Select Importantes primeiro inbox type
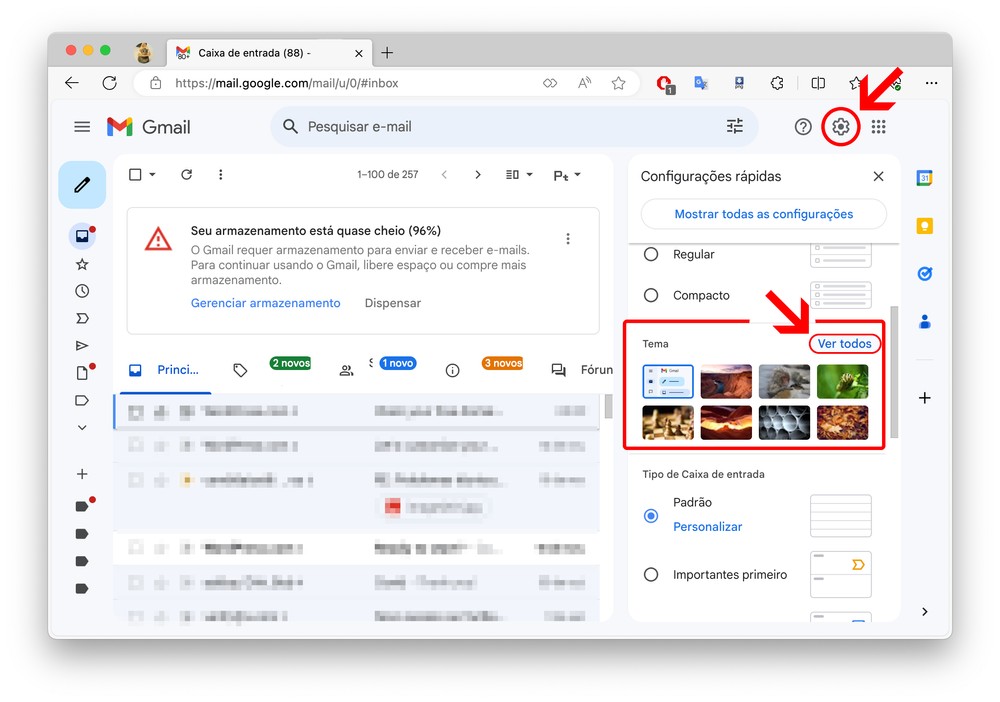 pyautogui.click(x=651, y=574)
